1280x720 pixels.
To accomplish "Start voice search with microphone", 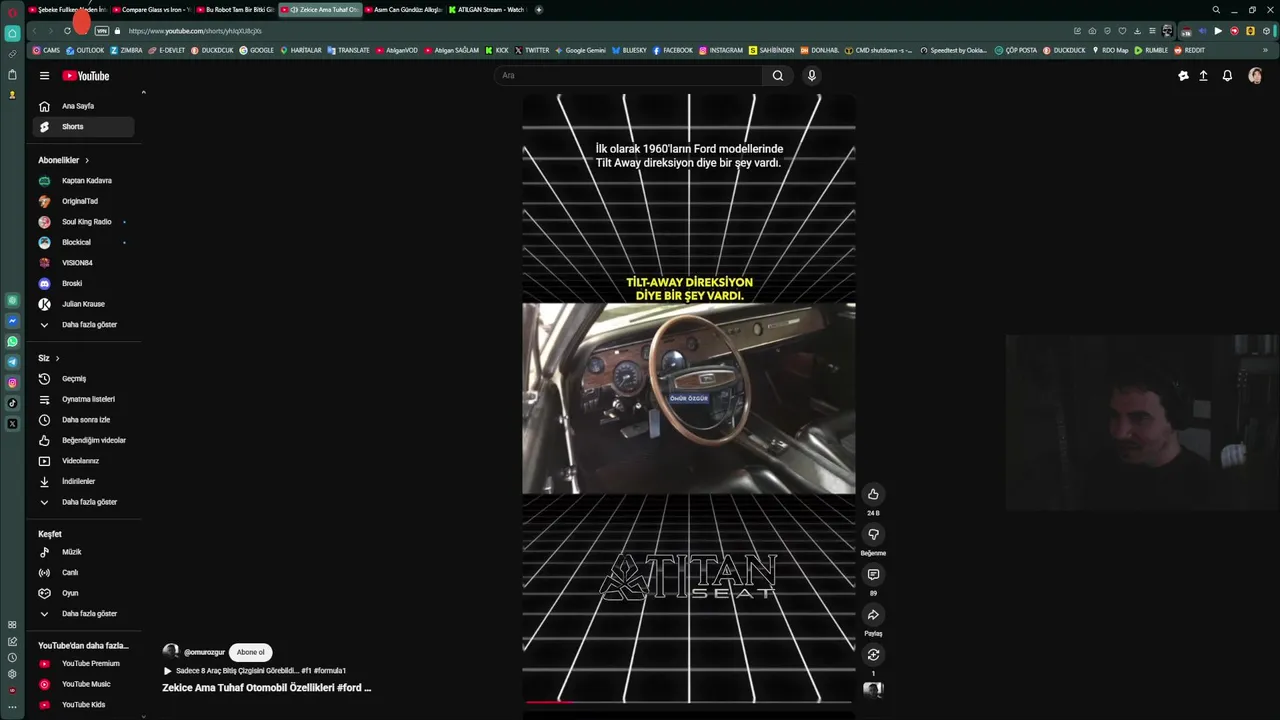I will click(x=812, y=76).
